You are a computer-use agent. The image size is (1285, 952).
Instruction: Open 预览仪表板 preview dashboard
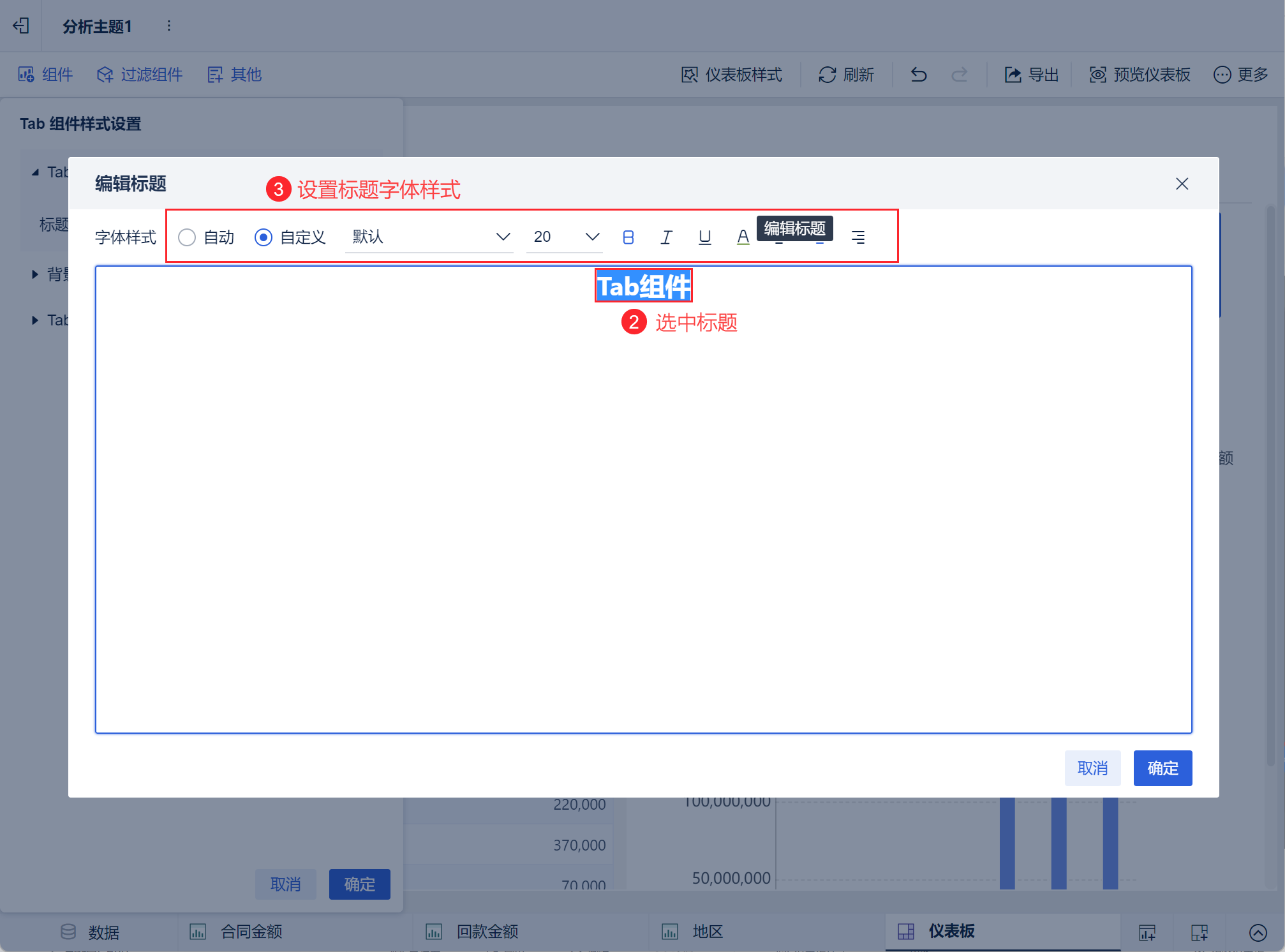pyautogui.click(x=1140, y=75)
